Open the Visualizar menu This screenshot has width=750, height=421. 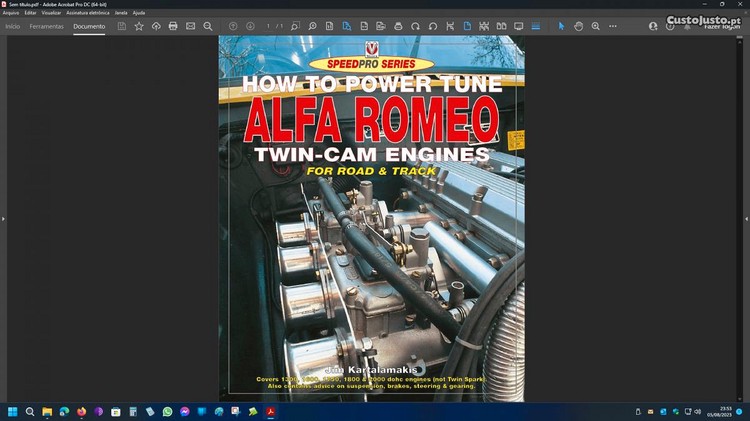point(51,13)
